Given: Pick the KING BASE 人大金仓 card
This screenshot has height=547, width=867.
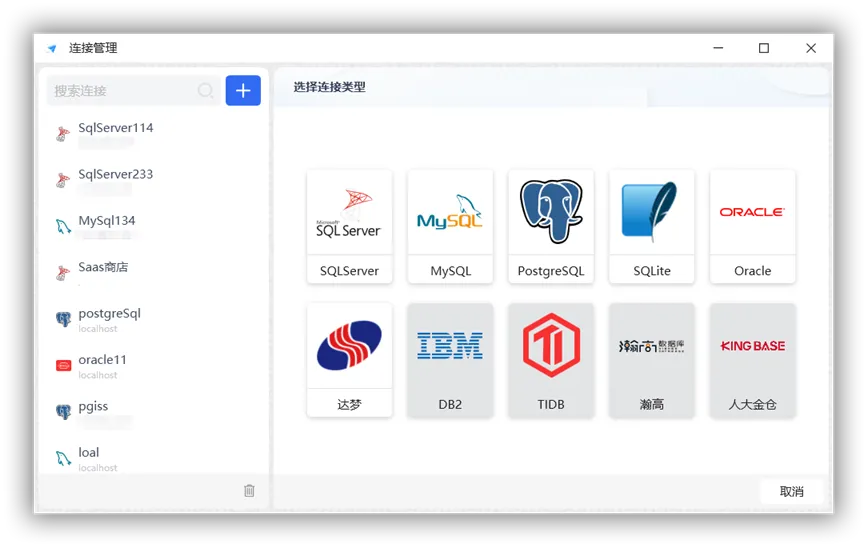Looking at the screenshot, I should click(753, 360).
